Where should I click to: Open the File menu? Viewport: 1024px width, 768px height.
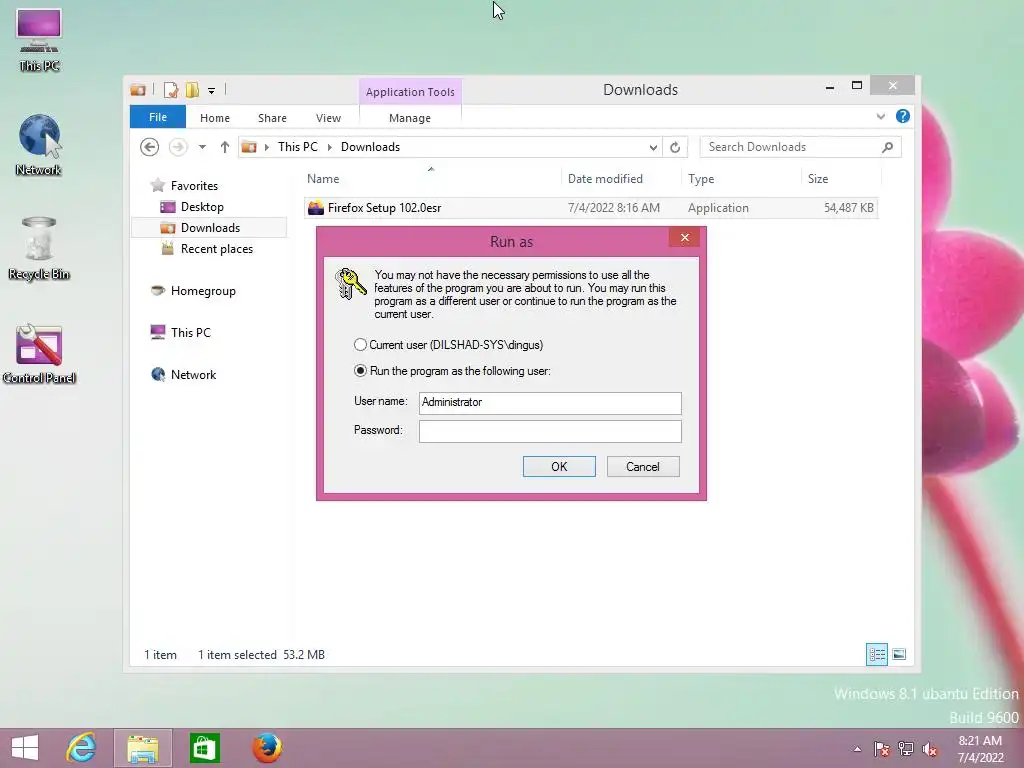coord(158,118)
